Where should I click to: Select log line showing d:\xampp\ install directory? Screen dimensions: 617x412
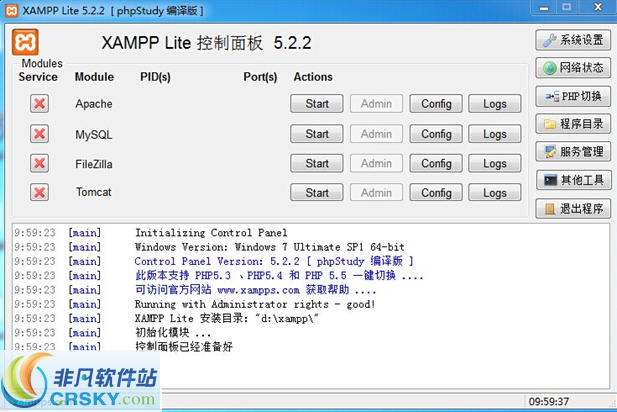227,318
